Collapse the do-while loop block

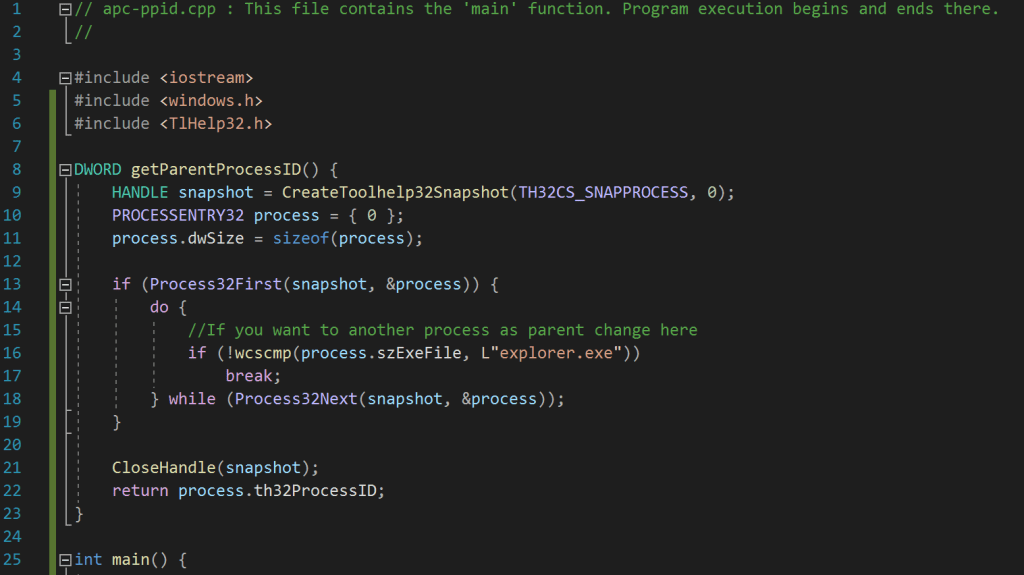[65, 308]
